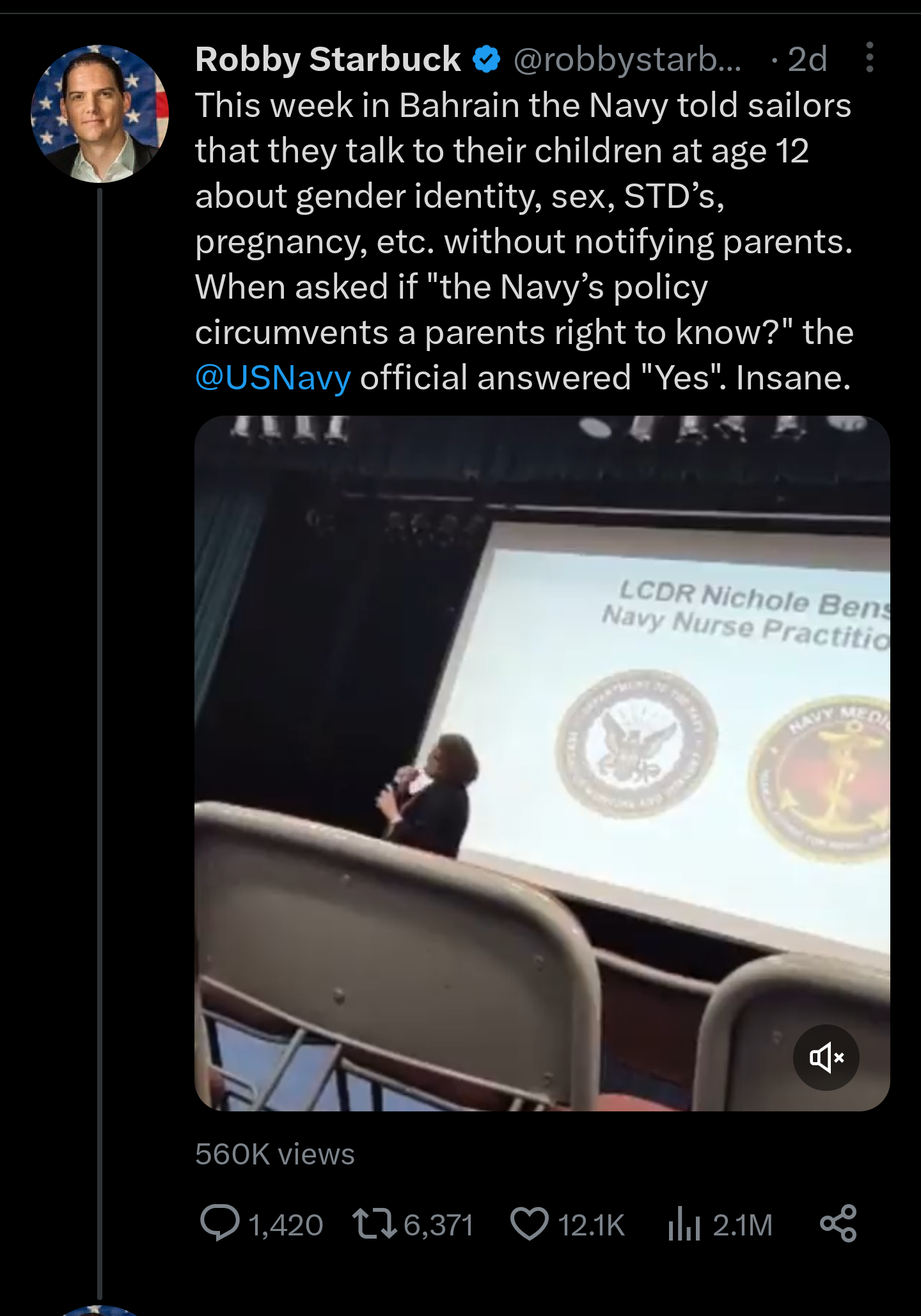
Task: Tap the share icon
Action: pos(838,1223)
